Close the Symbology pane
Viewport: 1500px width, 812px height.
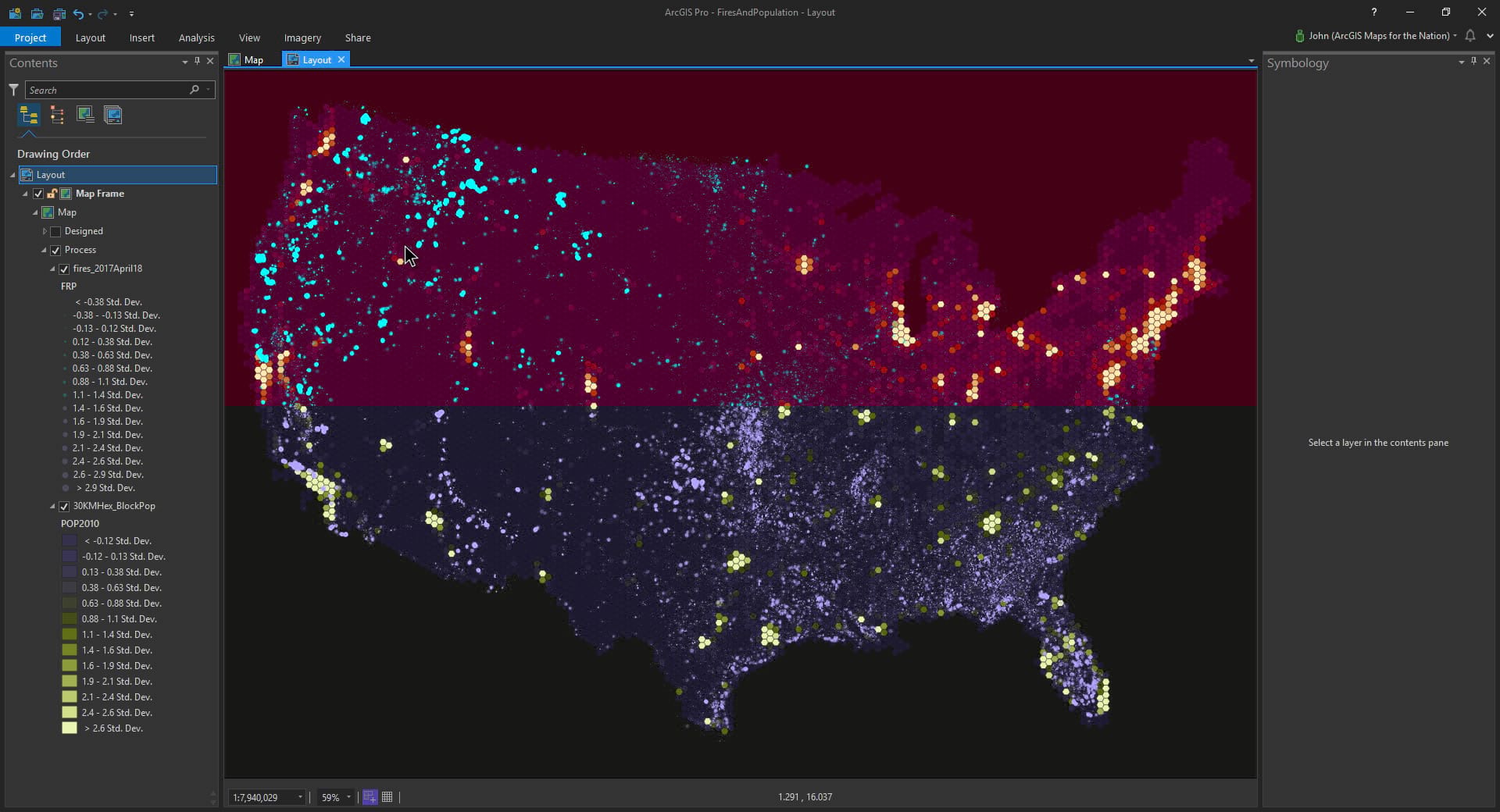pyautogui.click(x=1487, y=61)
